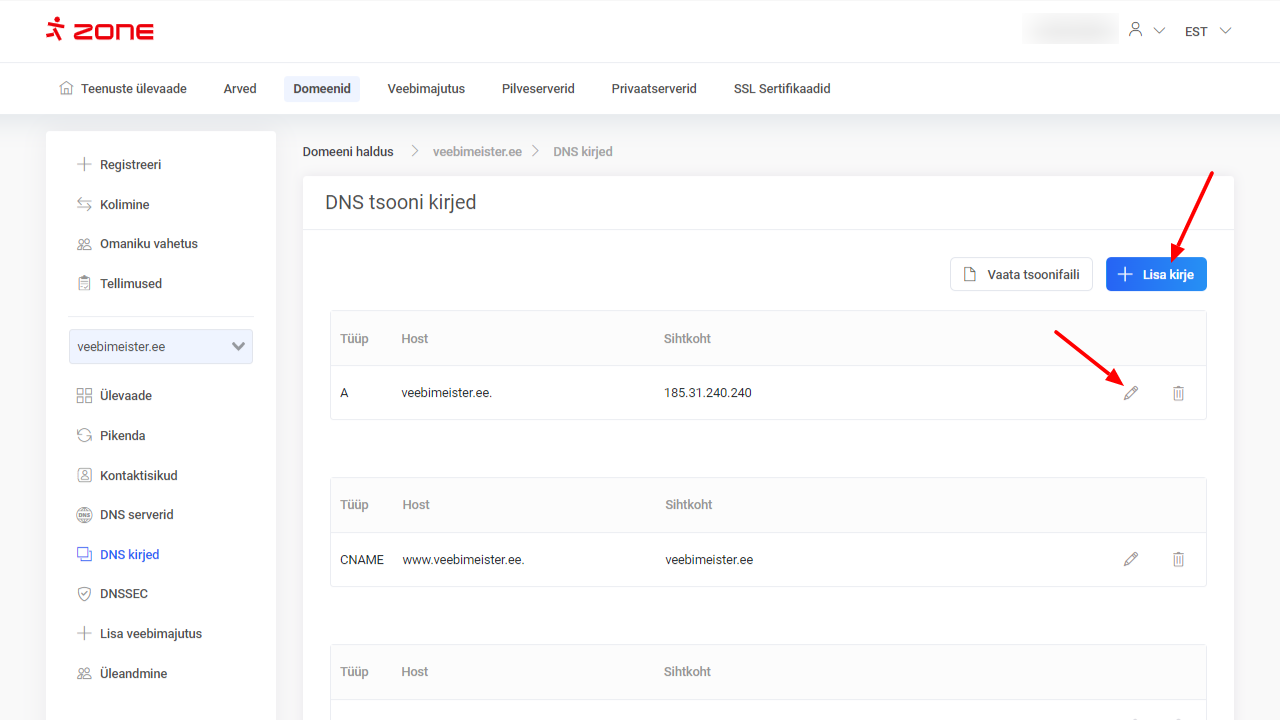
Task: Open the user account menu icon
Action: (1135, 30)
